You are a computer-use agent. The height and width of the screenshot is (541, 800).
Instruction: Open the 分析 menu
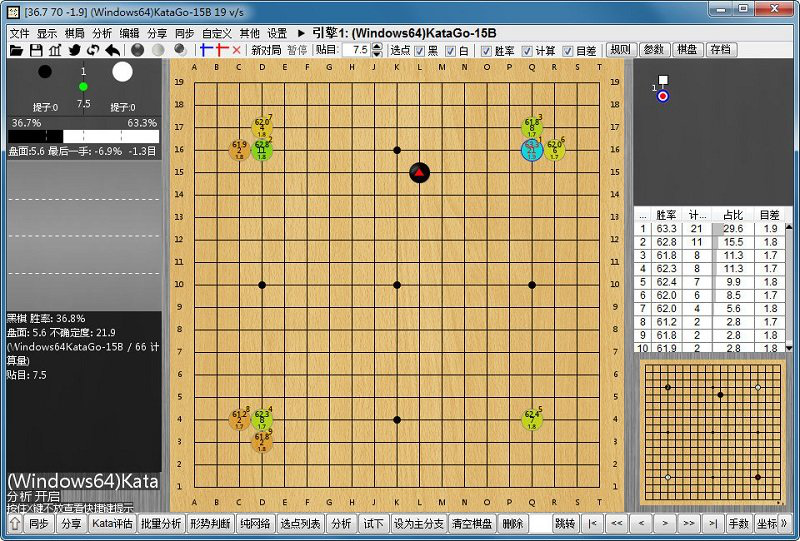click(102, 33)
